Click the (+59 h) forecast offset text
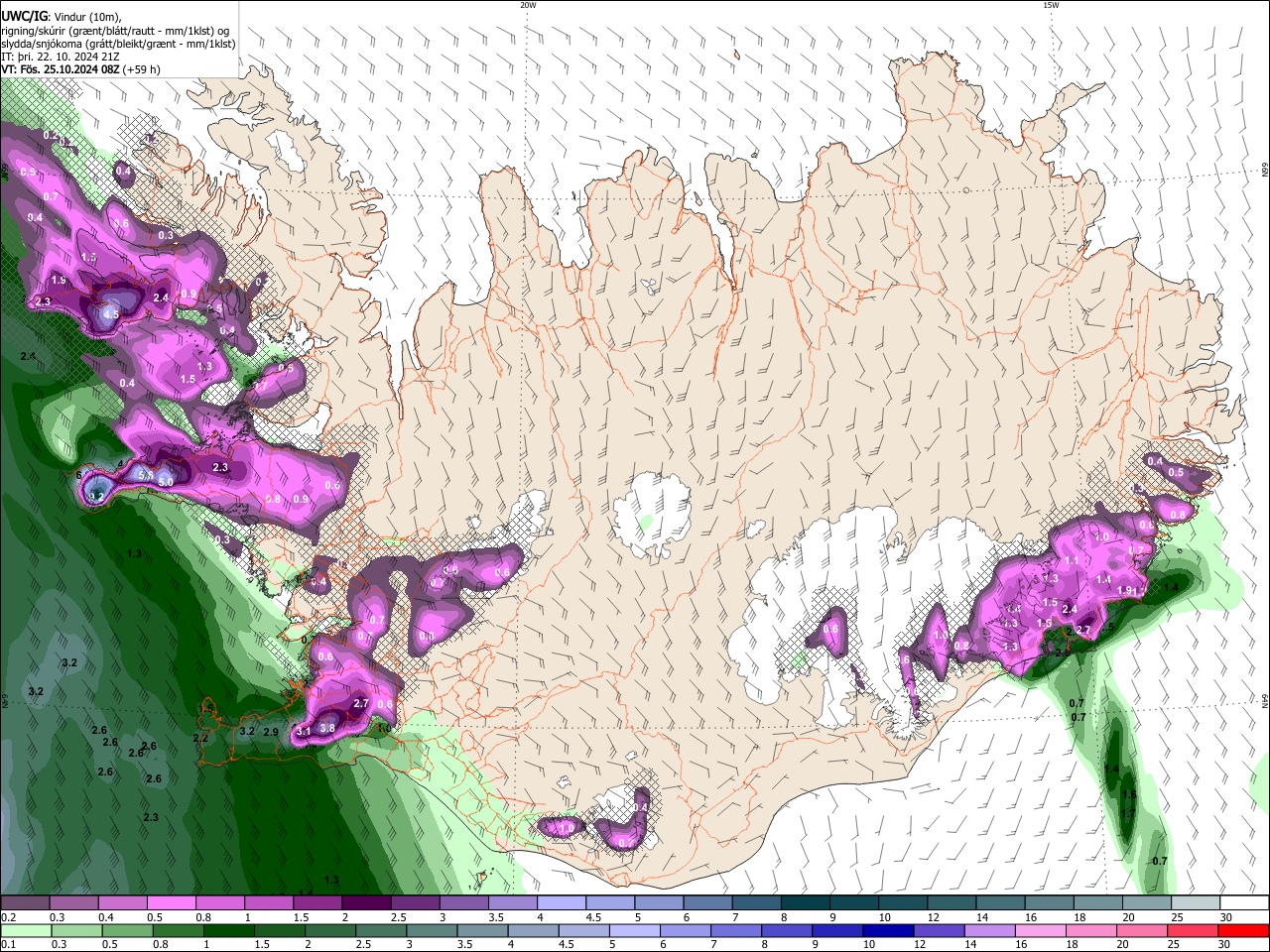 (142, 69)
